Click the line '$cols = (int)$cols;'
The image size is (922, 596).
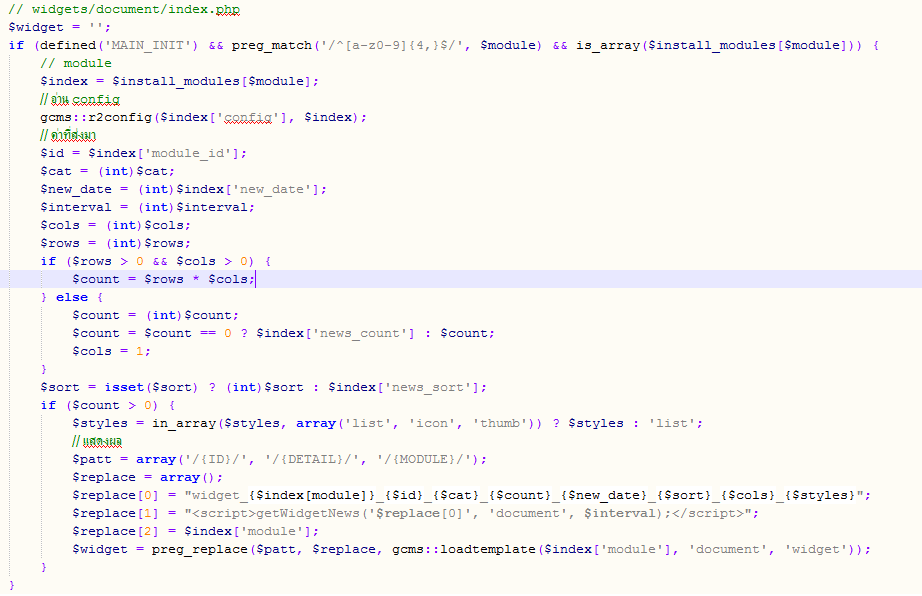point(115,226)
